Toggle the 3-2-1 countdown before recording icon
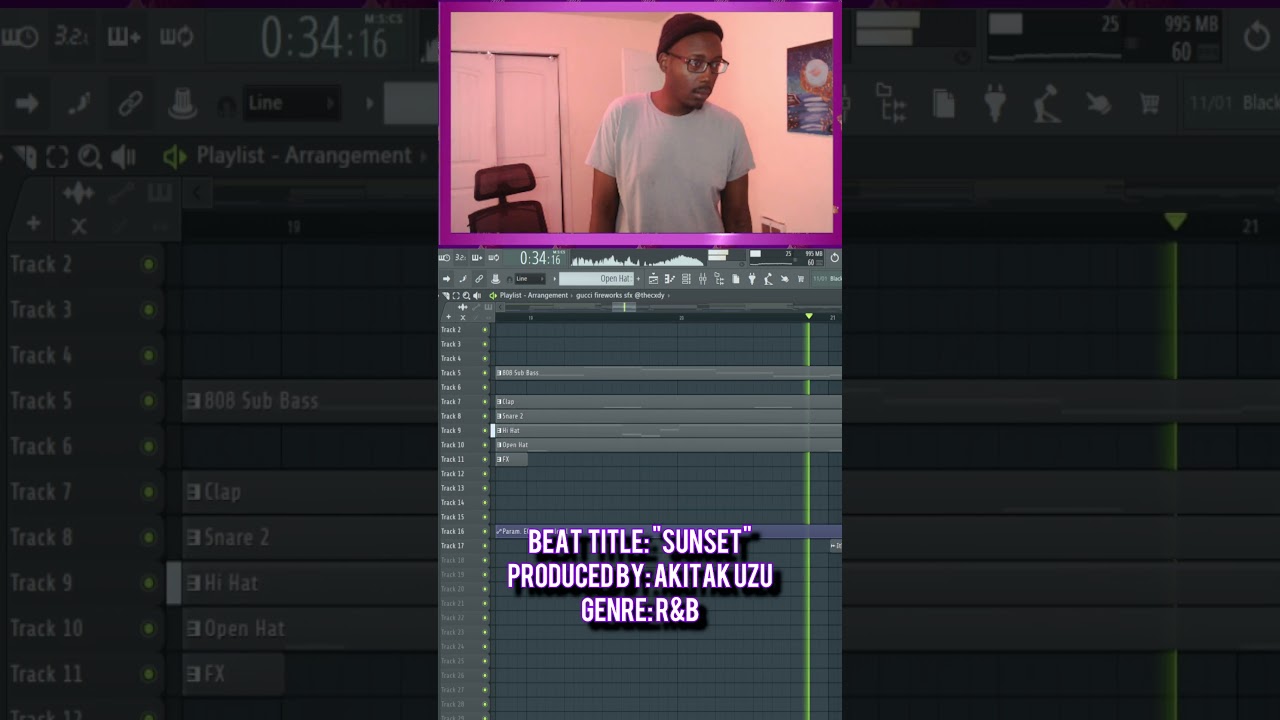1280x720 pixels. pyautogui.click(x=461, y=258)
